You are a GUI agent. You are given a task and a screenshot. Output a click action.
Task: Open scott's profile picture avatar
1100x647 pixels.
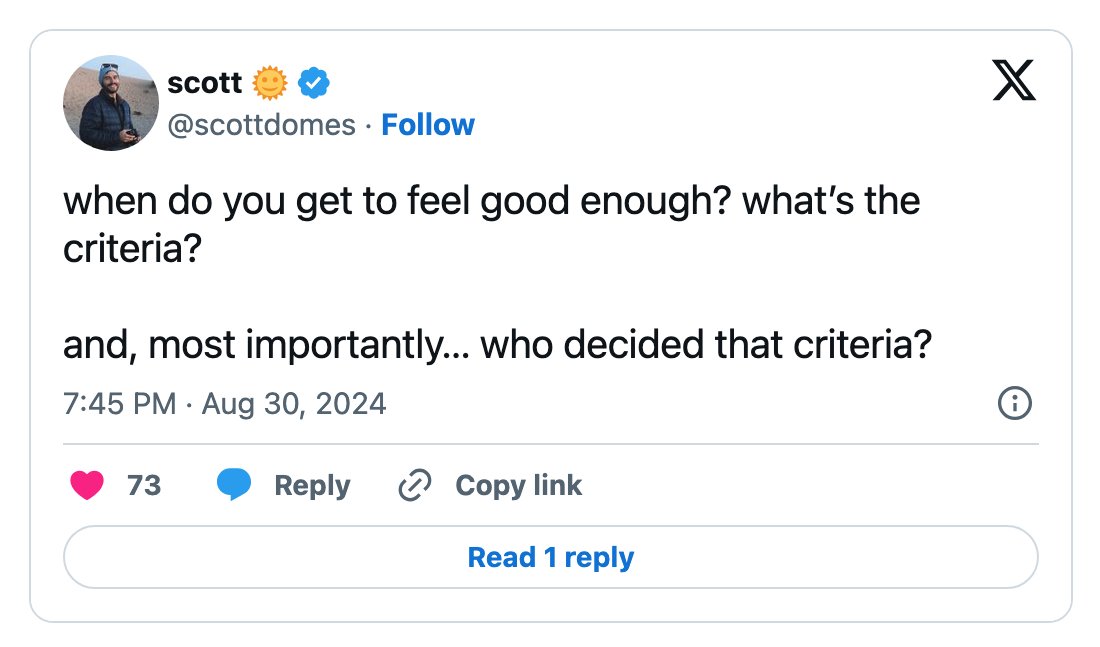pos(111,103)
